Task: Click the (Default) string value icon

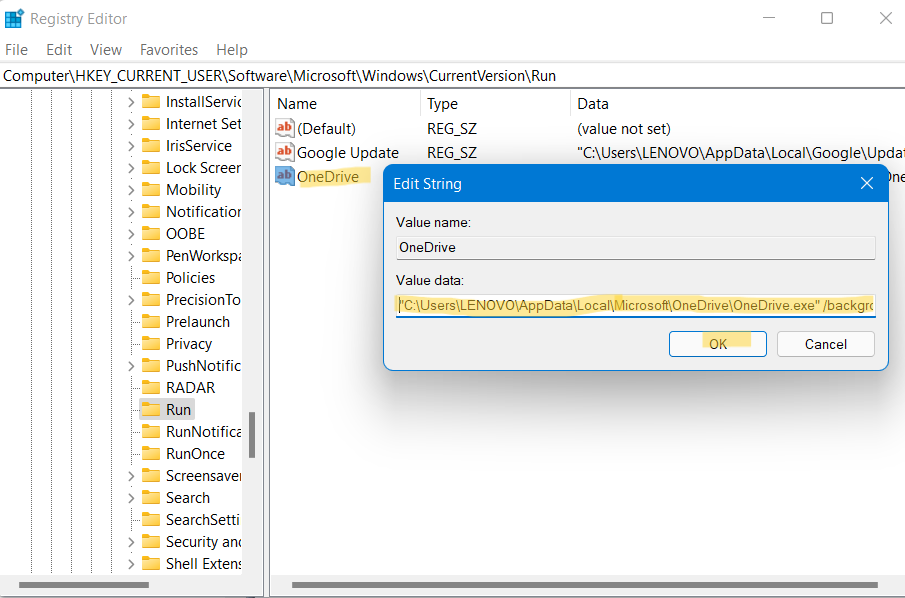Action: click(x=285, y=128)
